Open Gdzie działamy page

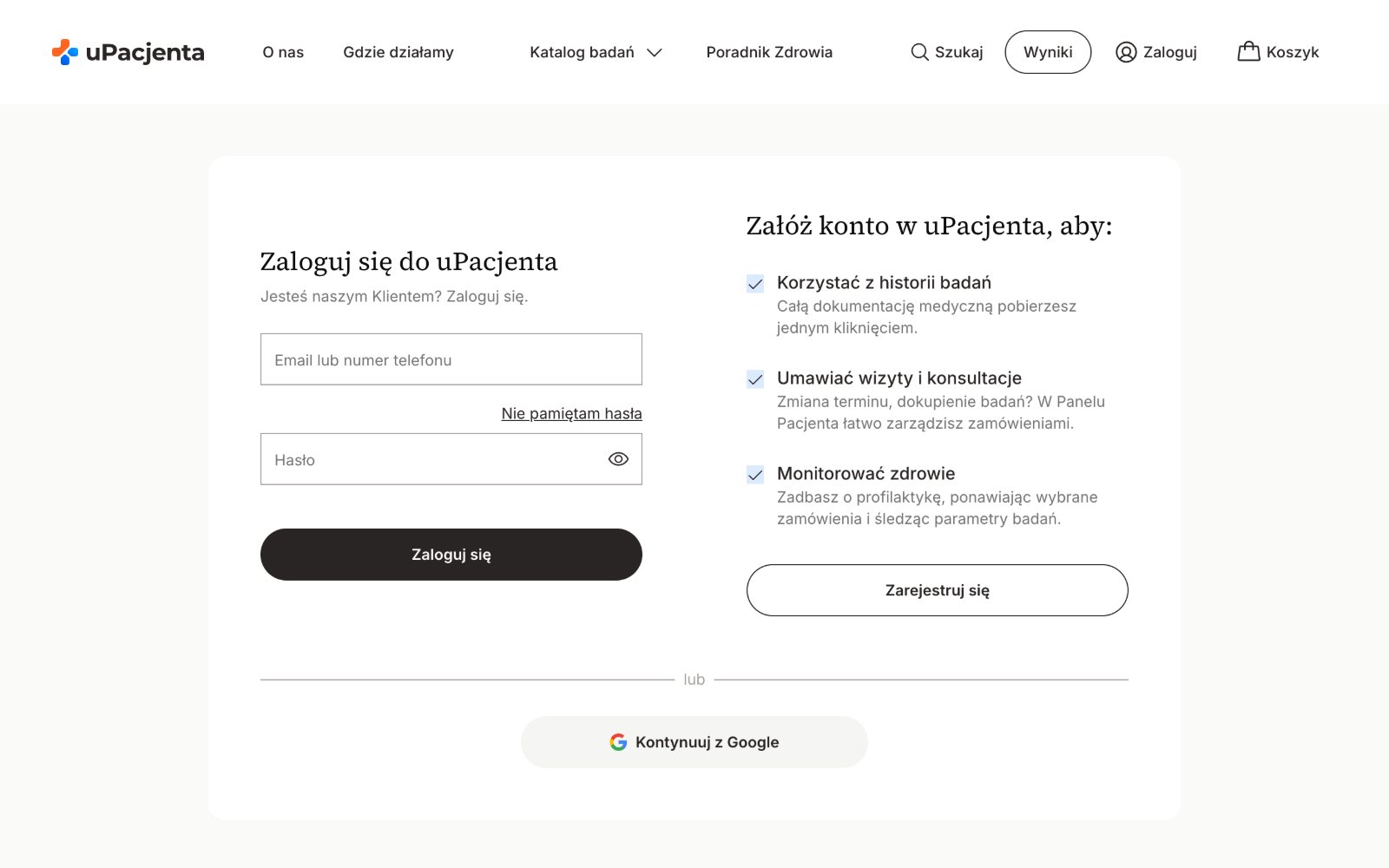coord(398,52)
